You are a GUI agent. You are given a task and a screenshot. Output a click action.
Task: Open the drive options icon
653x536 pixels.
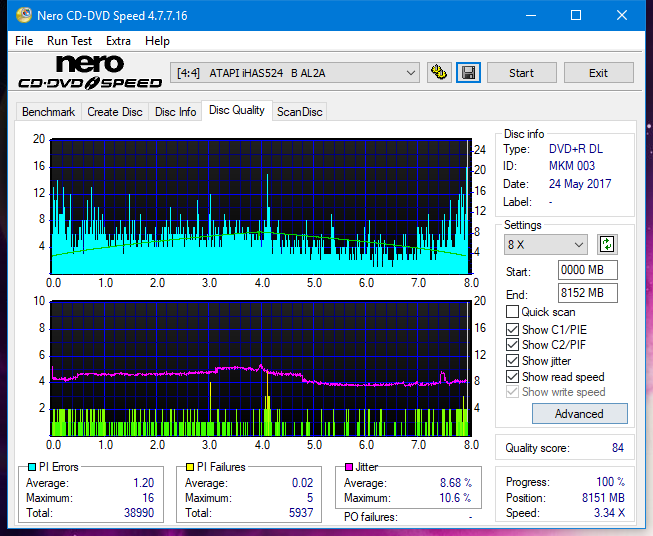pyautogui.click(x=439, y=73)
